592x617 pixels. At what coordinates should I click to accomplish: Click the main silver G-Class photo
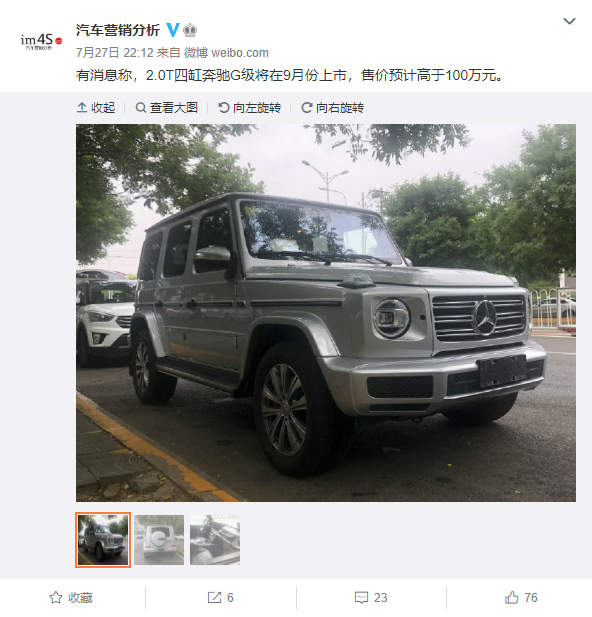point(326,313)
